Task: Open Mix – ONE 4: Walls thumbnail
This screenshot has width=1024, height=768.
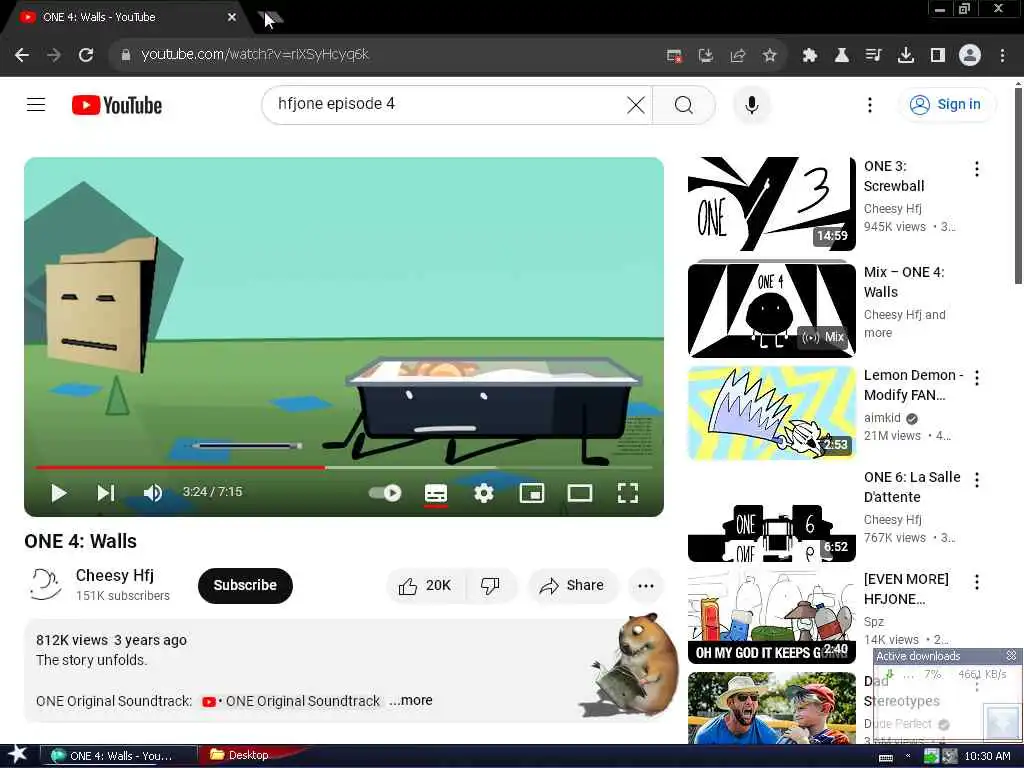Action: click(x=771, y=310)
